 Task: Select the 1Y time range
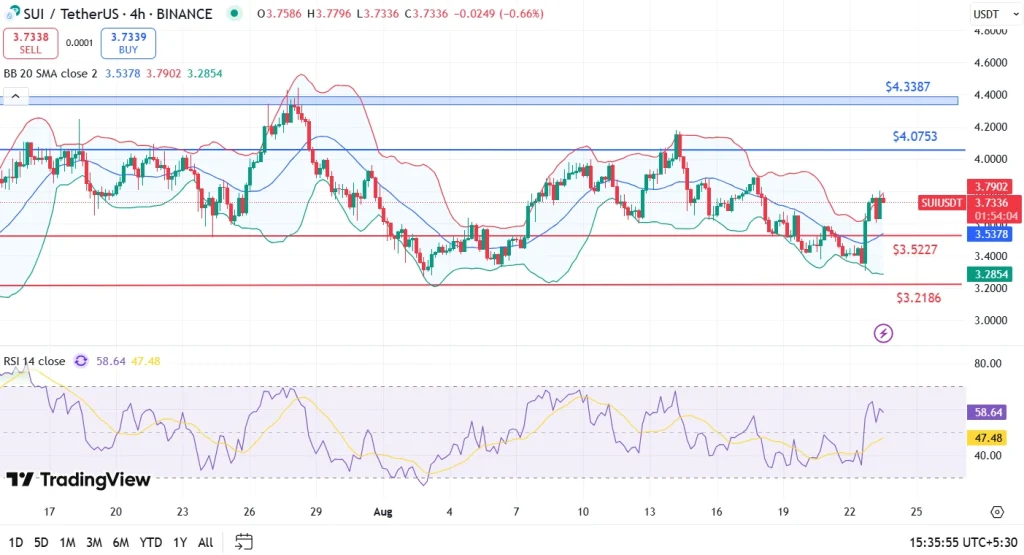pyautogui.click(x=180, y=542)
